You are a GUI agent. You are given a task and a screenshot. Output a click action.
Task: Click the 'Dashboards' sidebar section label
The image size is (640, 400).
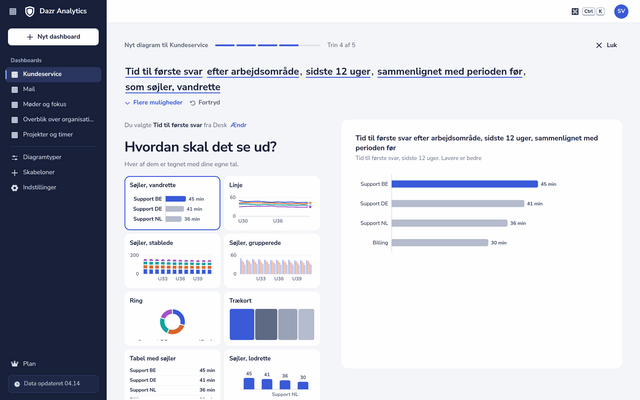point(26,60)
